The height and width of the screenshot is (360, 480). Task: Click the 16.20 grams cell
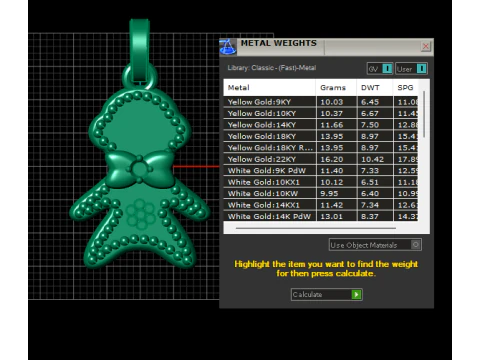click(x=336, y=159)
